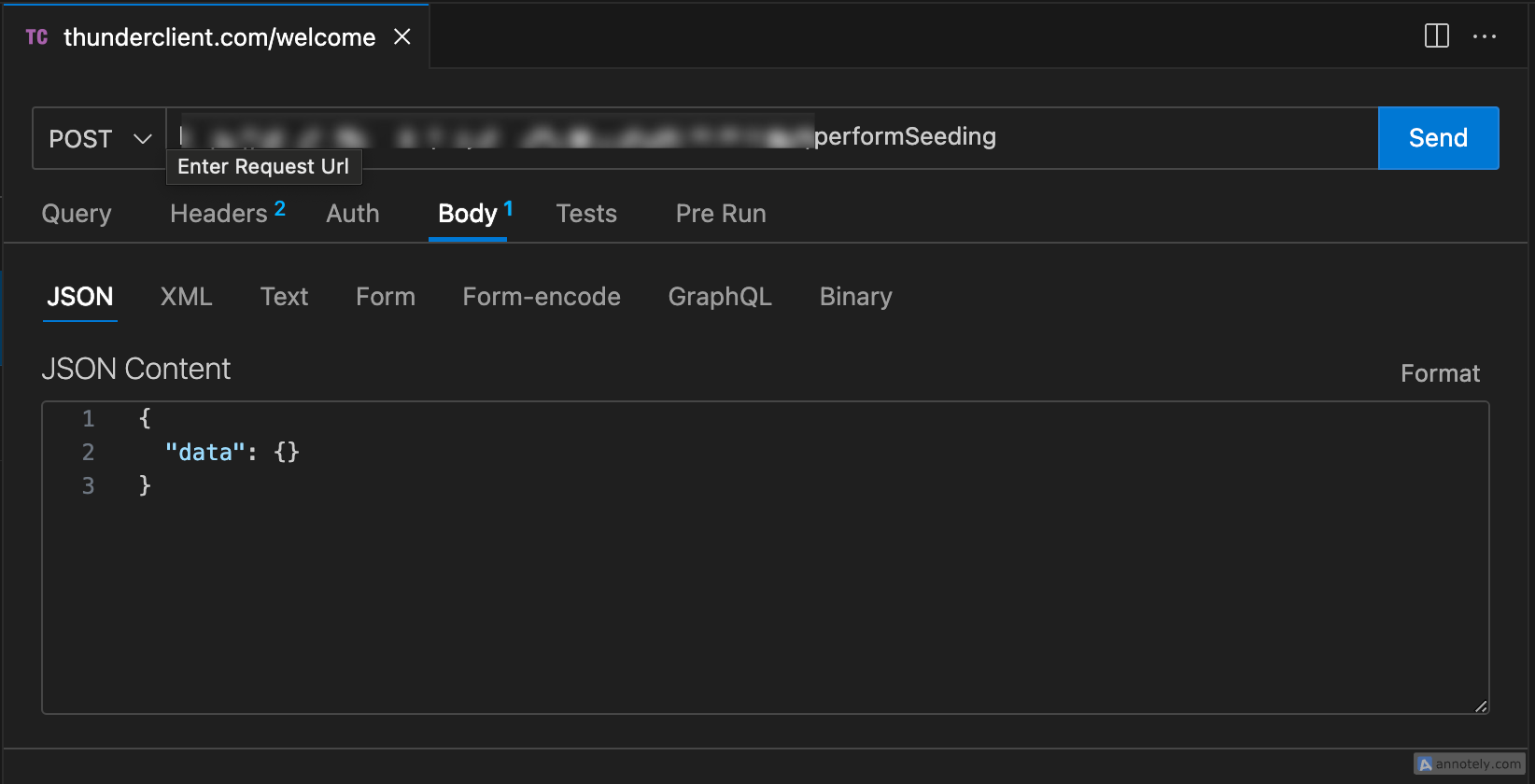This screenshot has height=784, width=1535.
Task: Click the request URL input field
Action: click(x=1120, y=137)
